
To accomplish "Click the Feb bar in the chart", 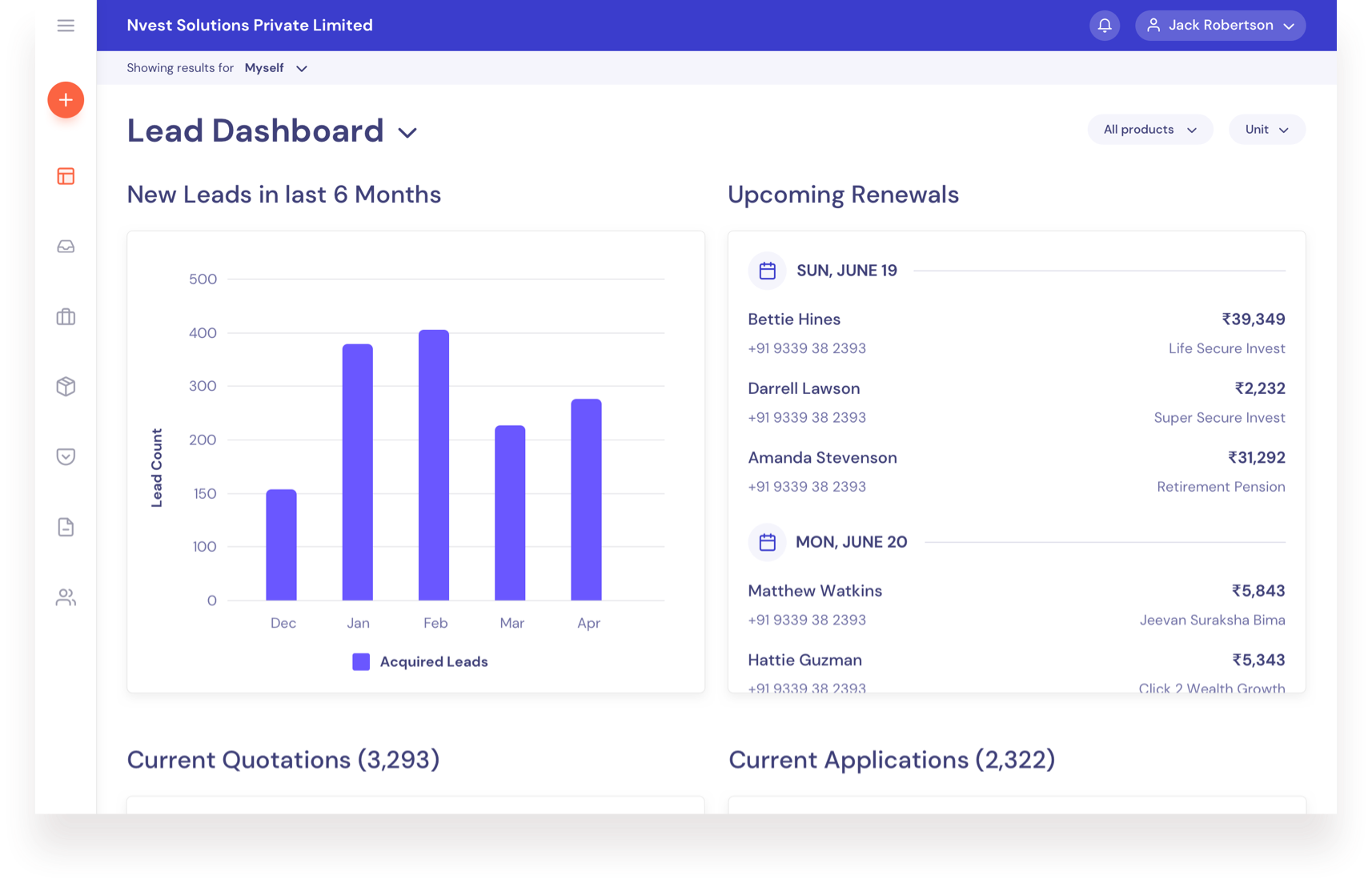I will [x=434, y=464].
